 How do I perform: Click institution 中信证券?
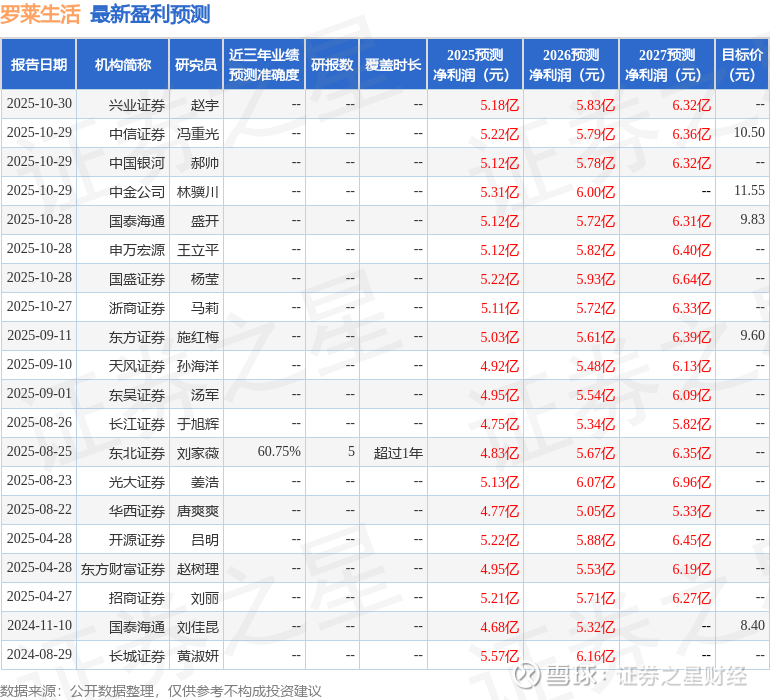[x=137, y=134]
